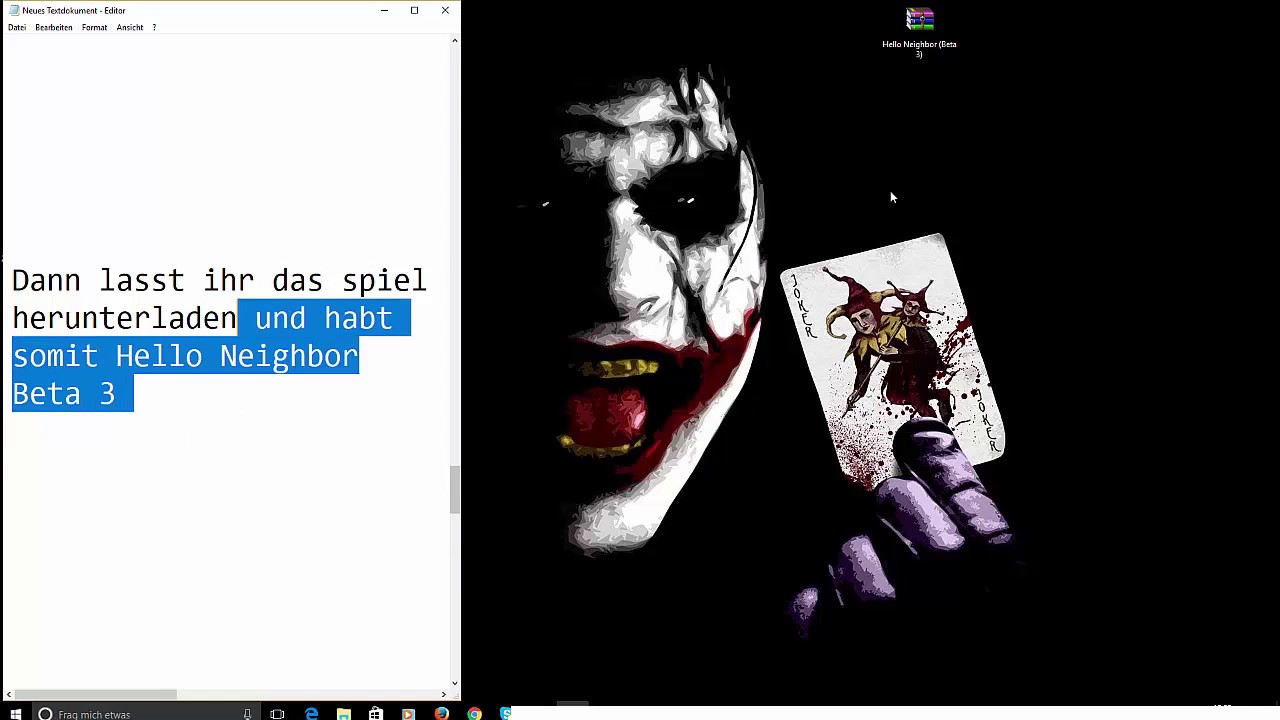Open the Datei menu in Editor

[17, 27]
